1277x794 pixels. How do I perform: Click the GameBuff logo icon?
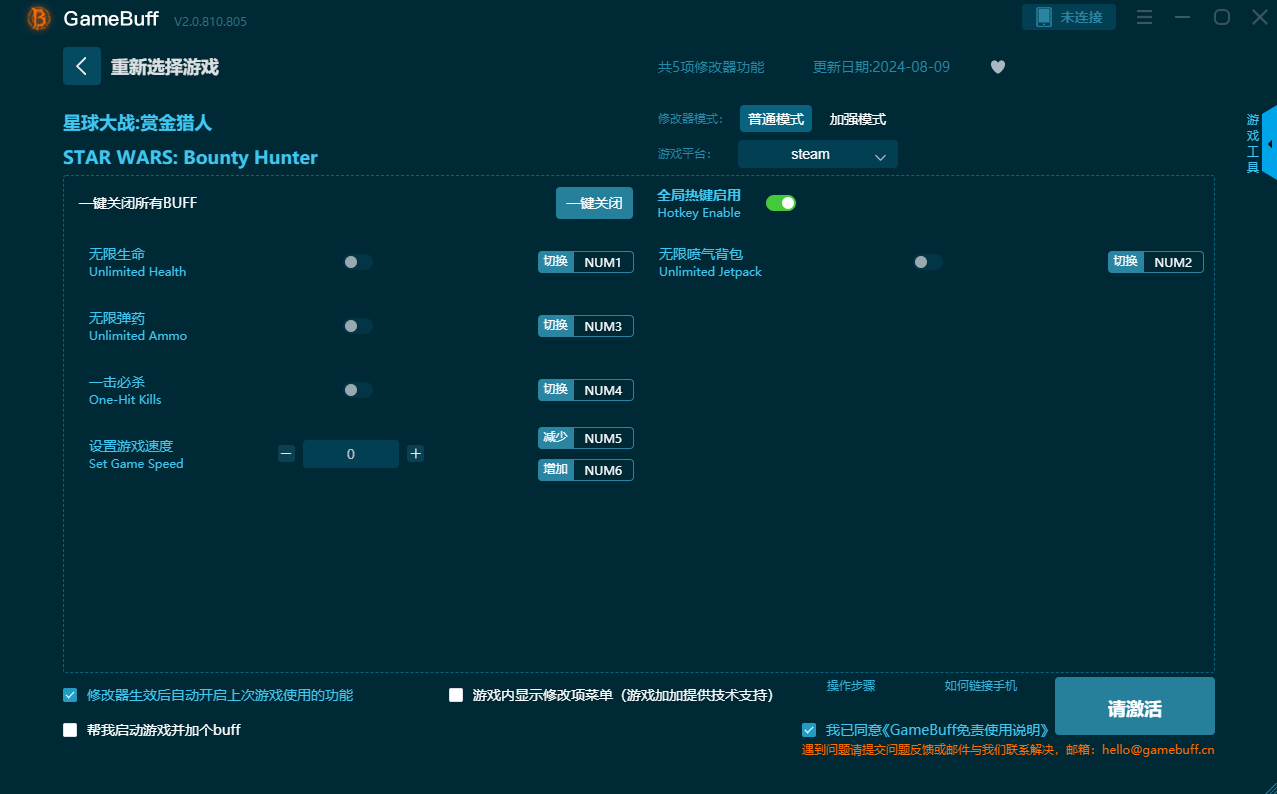(39, 18)
